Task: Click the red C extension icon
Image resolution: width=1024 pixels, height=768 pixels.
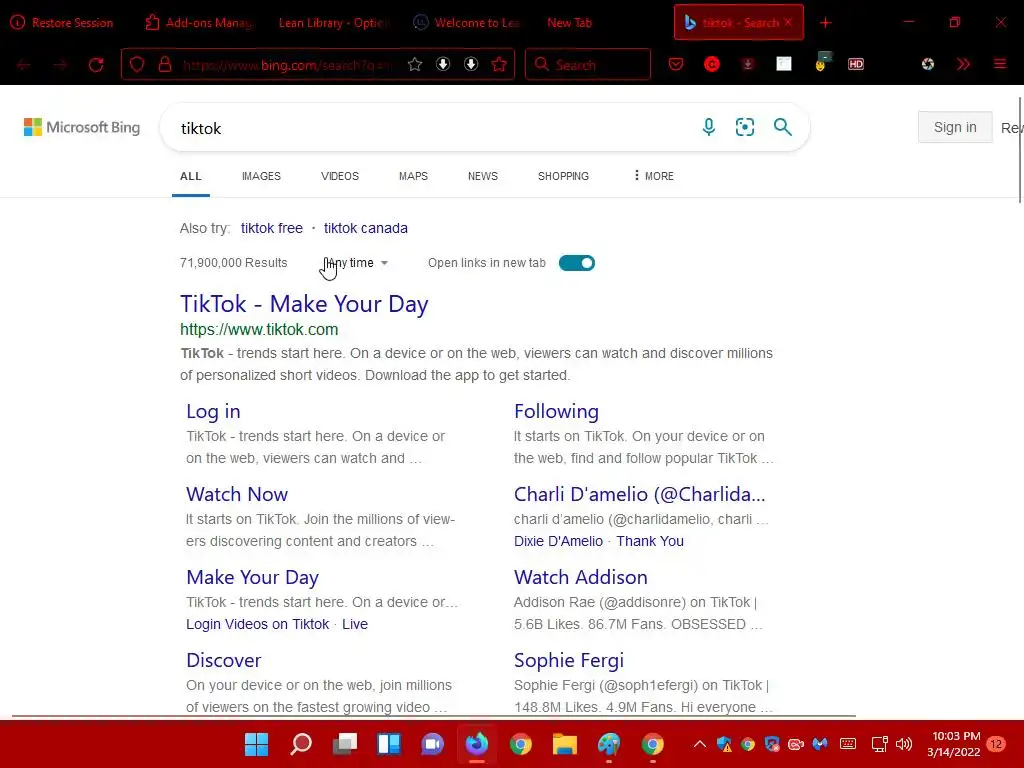Action: [x=712, y=64]
